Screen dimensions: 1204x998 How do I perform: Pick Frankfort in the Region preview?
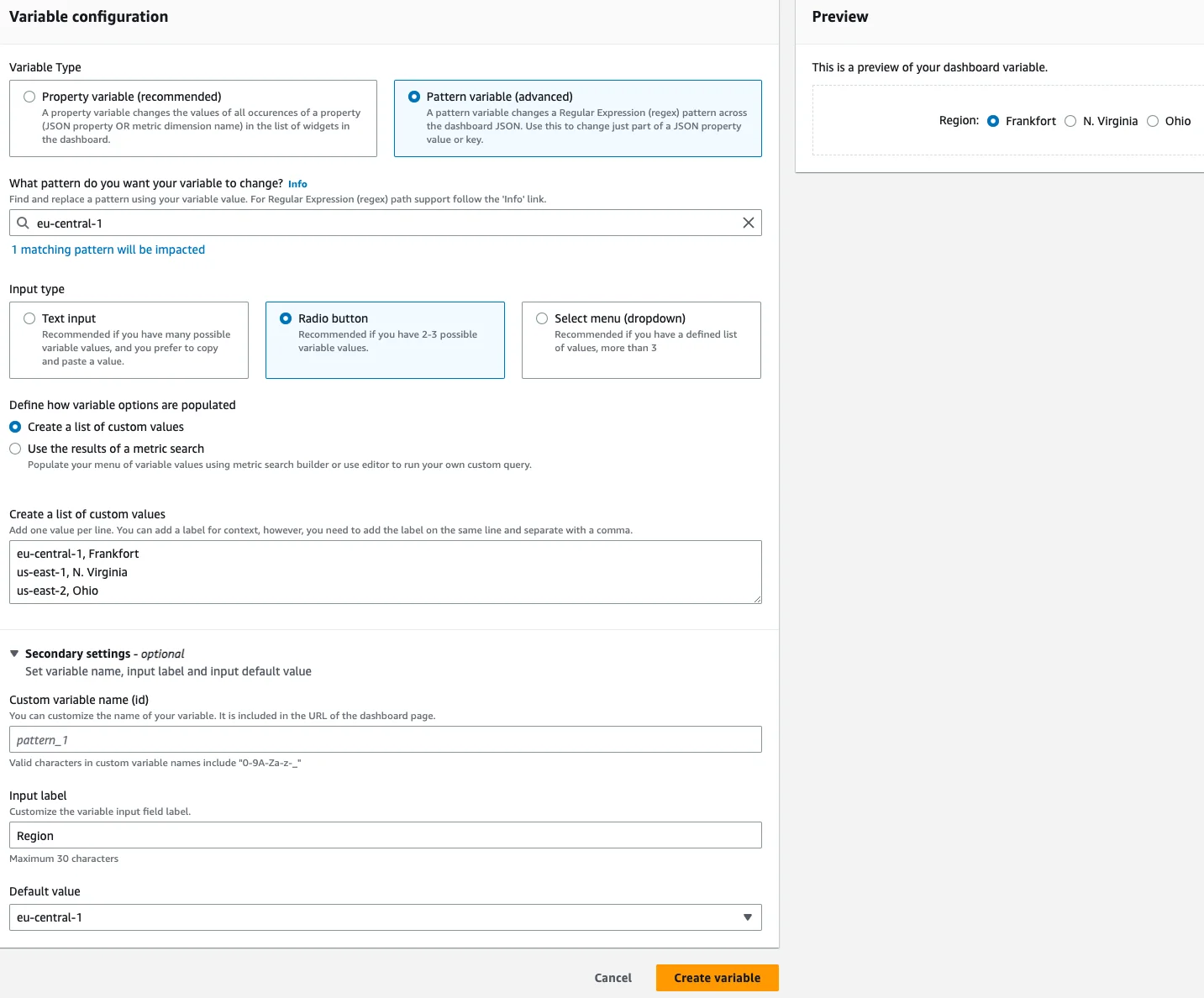click(x=993, y=121)
